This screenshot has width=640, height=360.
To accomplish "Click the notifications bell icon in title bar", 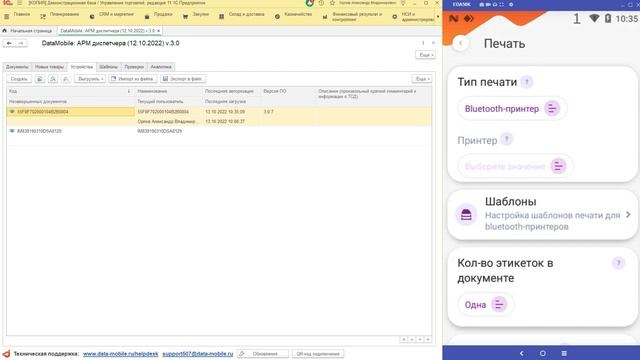I will (403, 3).
